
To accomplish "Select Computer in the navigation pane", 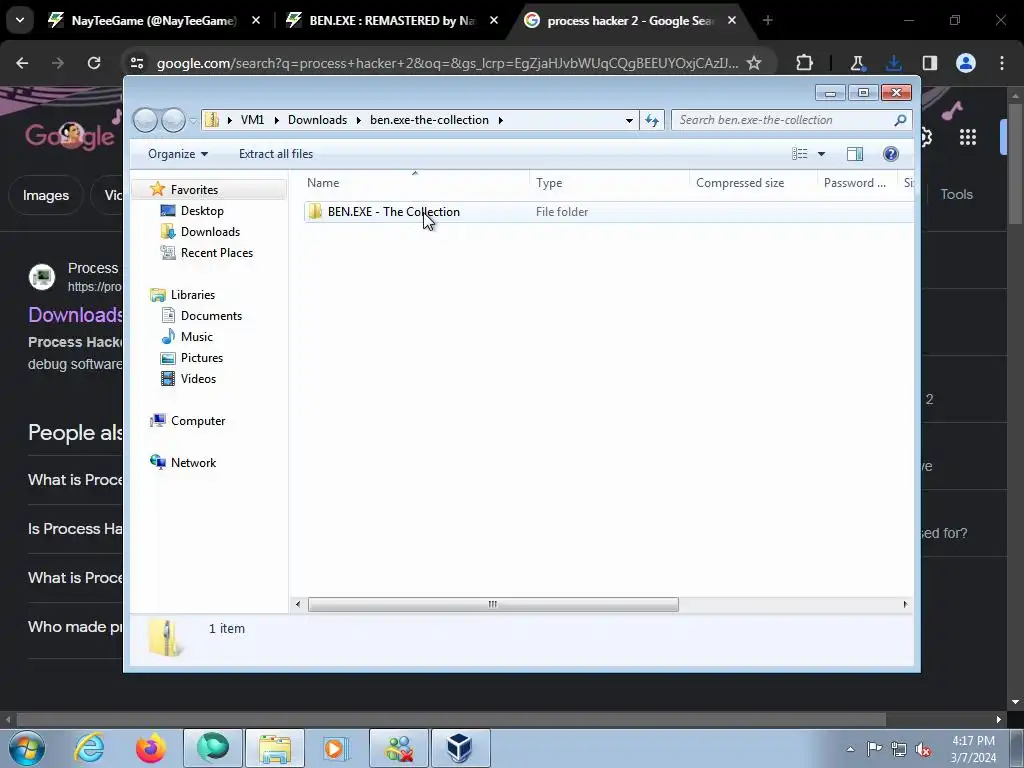I will pyautogui.click(x=198, y=421).
